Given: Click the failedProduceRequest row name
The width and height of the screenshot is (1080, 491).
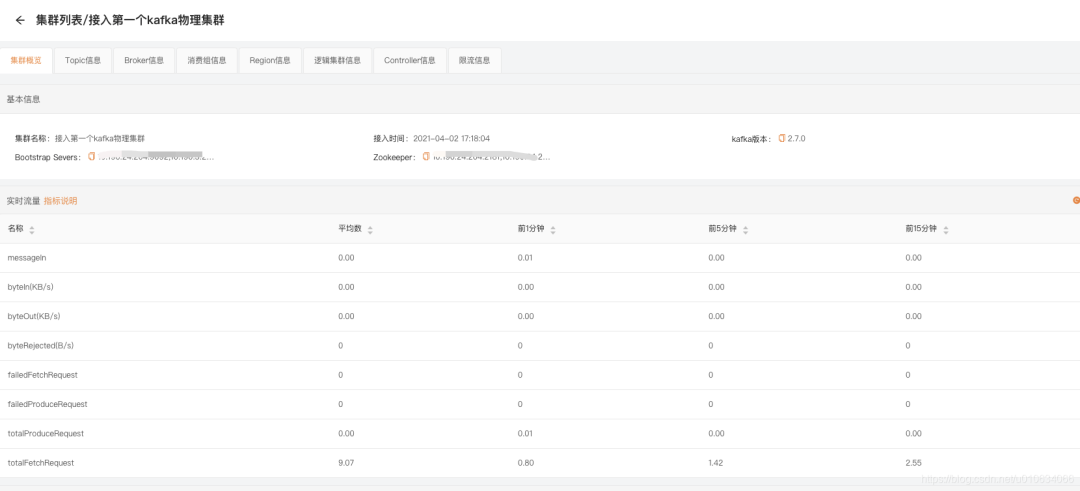Looking at the screenshot, I should [x=48, y=404].
